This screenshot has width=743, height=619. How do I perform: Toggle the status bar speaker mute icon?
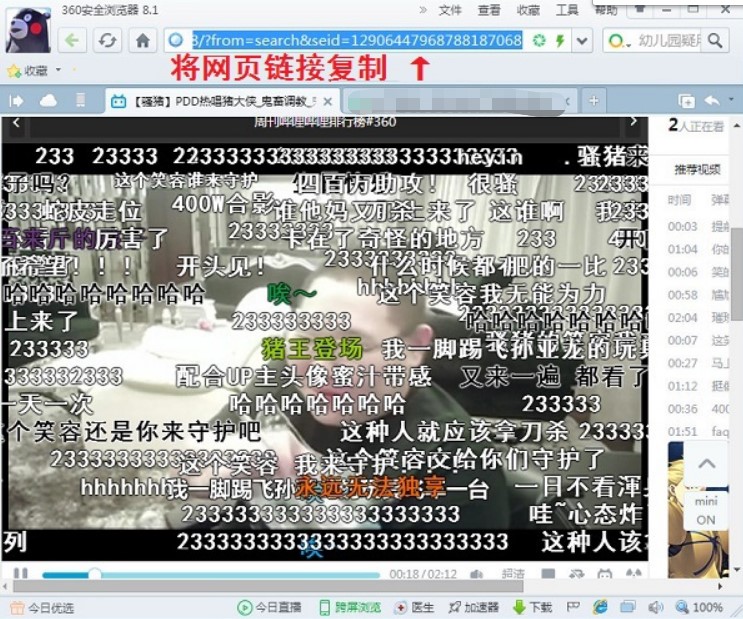click(655, 607)
